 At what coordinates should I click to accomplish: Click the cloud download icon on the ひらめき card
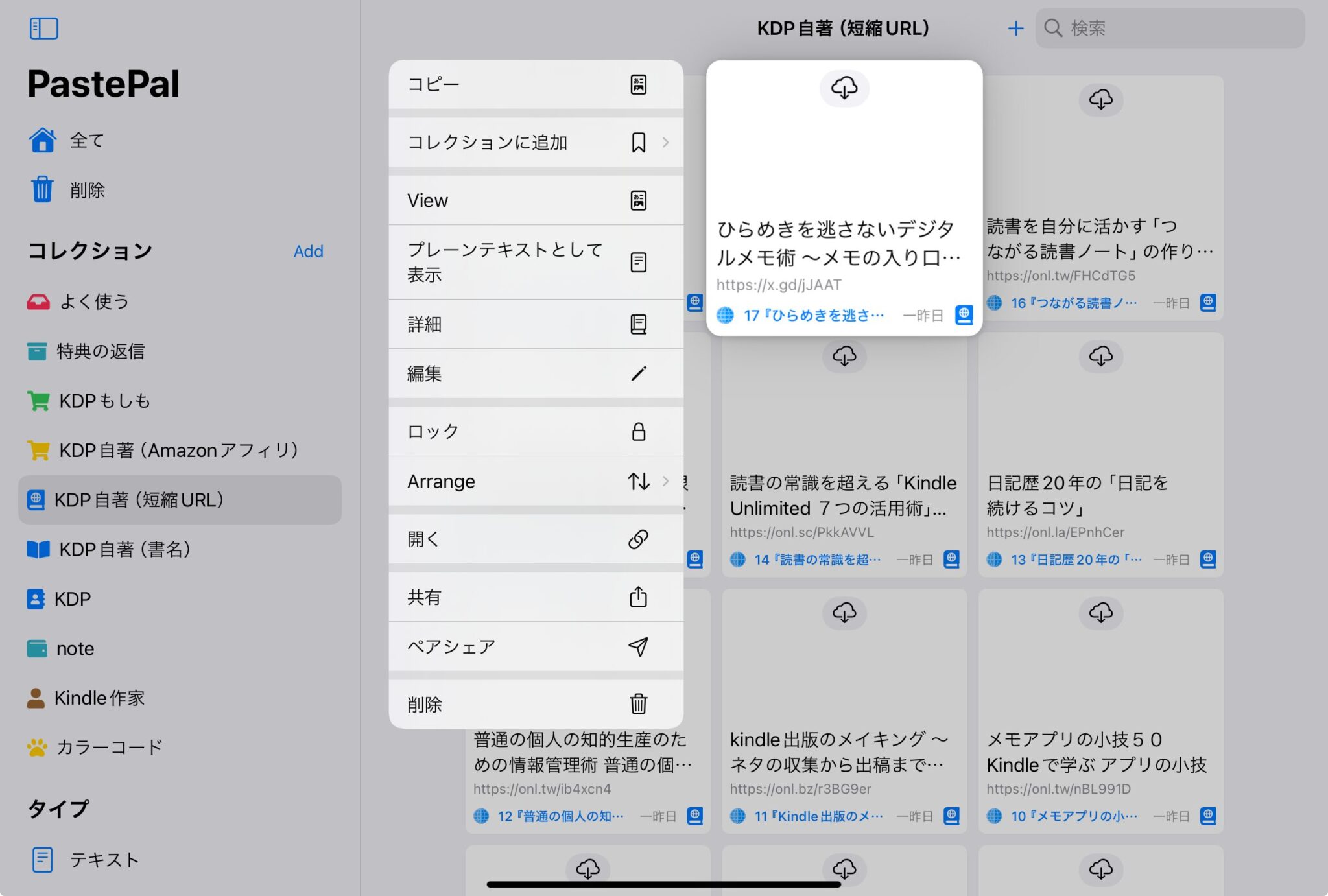tap(844, 89)
